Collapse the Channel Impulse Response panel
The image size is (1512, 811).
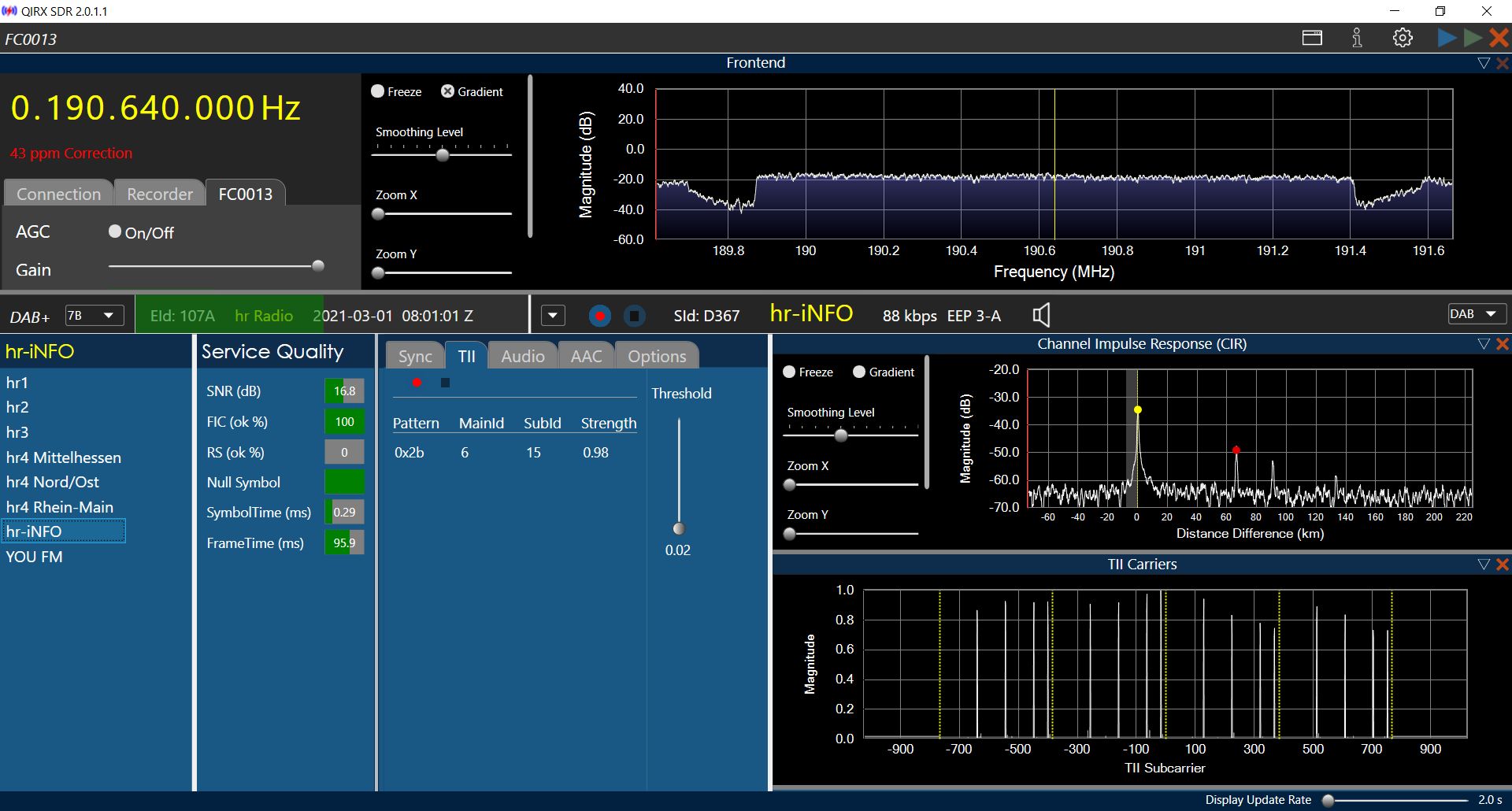pyautogui.click(x=1484, y=344)
